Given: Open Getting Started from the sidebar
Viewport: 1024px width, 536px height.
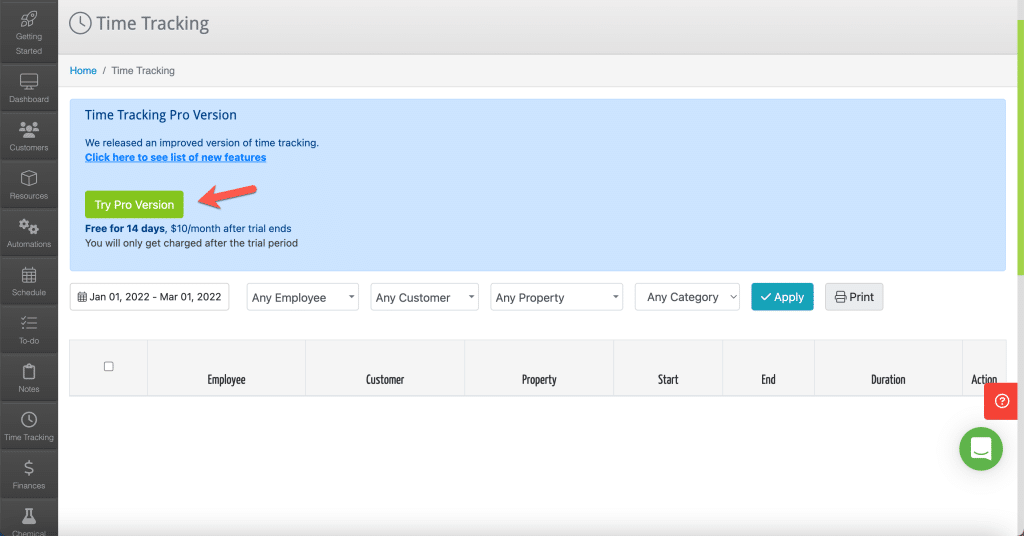Looking at the screenshot, I should 29,33.
